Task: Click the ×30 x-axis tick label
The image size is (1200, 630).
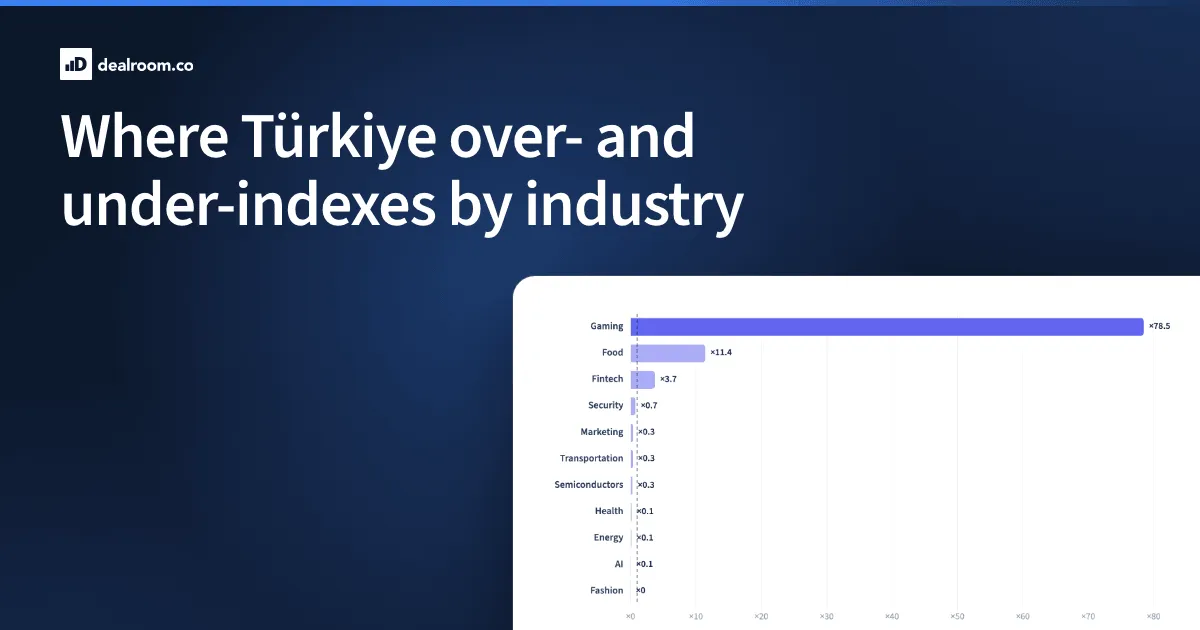Action: pos(827,616)
